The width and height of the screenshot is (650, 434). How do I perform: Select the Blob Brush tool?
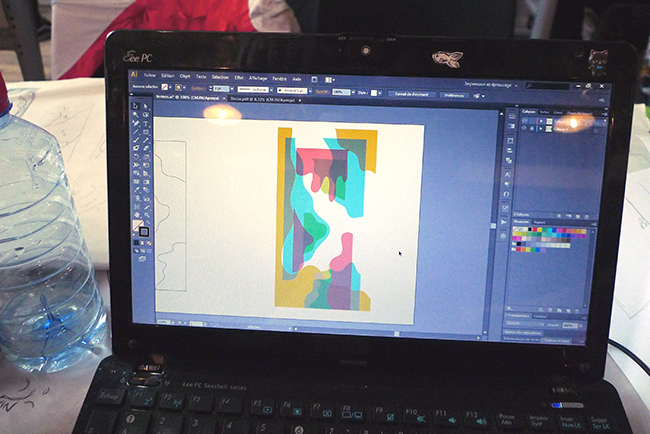136,148
